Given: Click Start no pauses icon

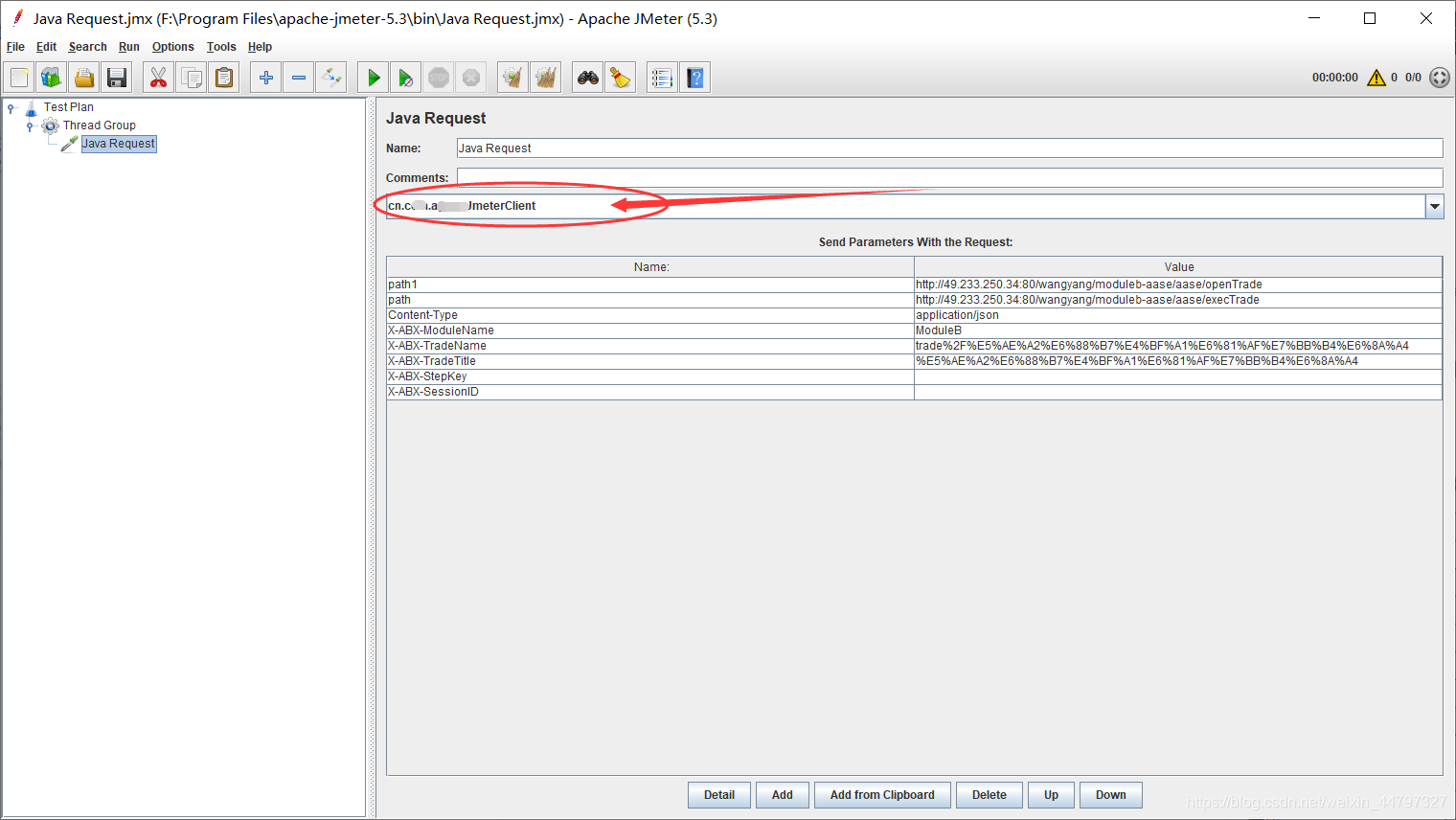Looking at the screenshot, I should click(406, 78).
